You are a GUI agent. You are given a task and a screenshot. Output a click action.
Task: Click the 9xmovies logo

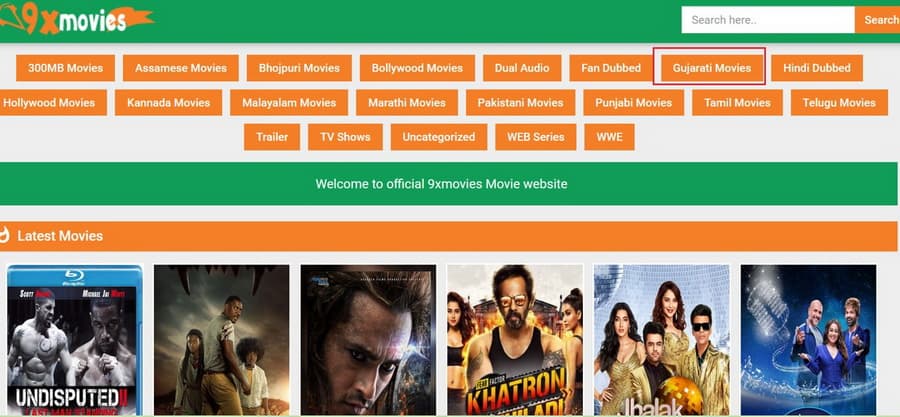pos(76,19)
